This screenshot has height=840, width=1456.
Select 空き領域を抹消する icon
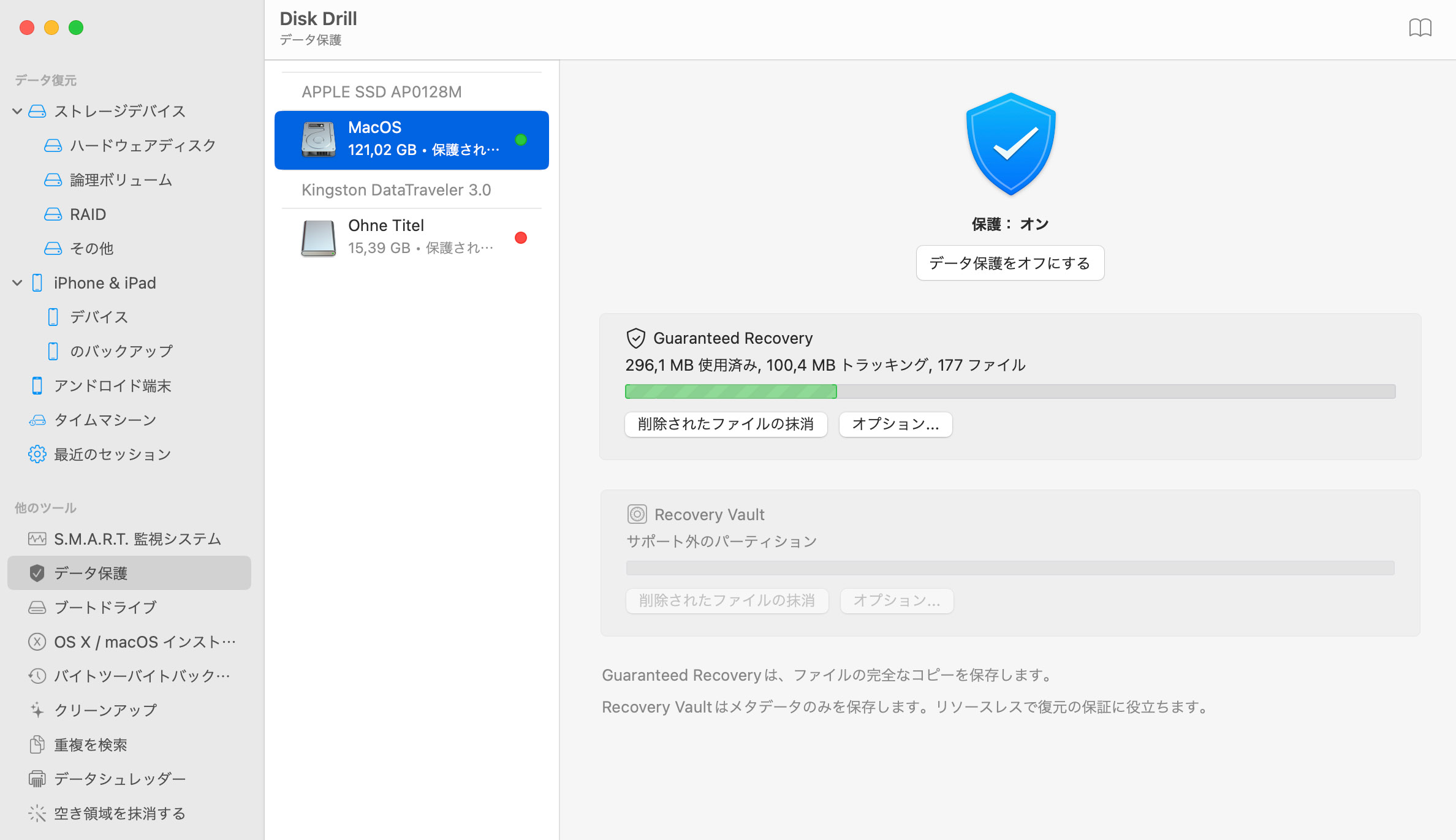pos(36,813)
